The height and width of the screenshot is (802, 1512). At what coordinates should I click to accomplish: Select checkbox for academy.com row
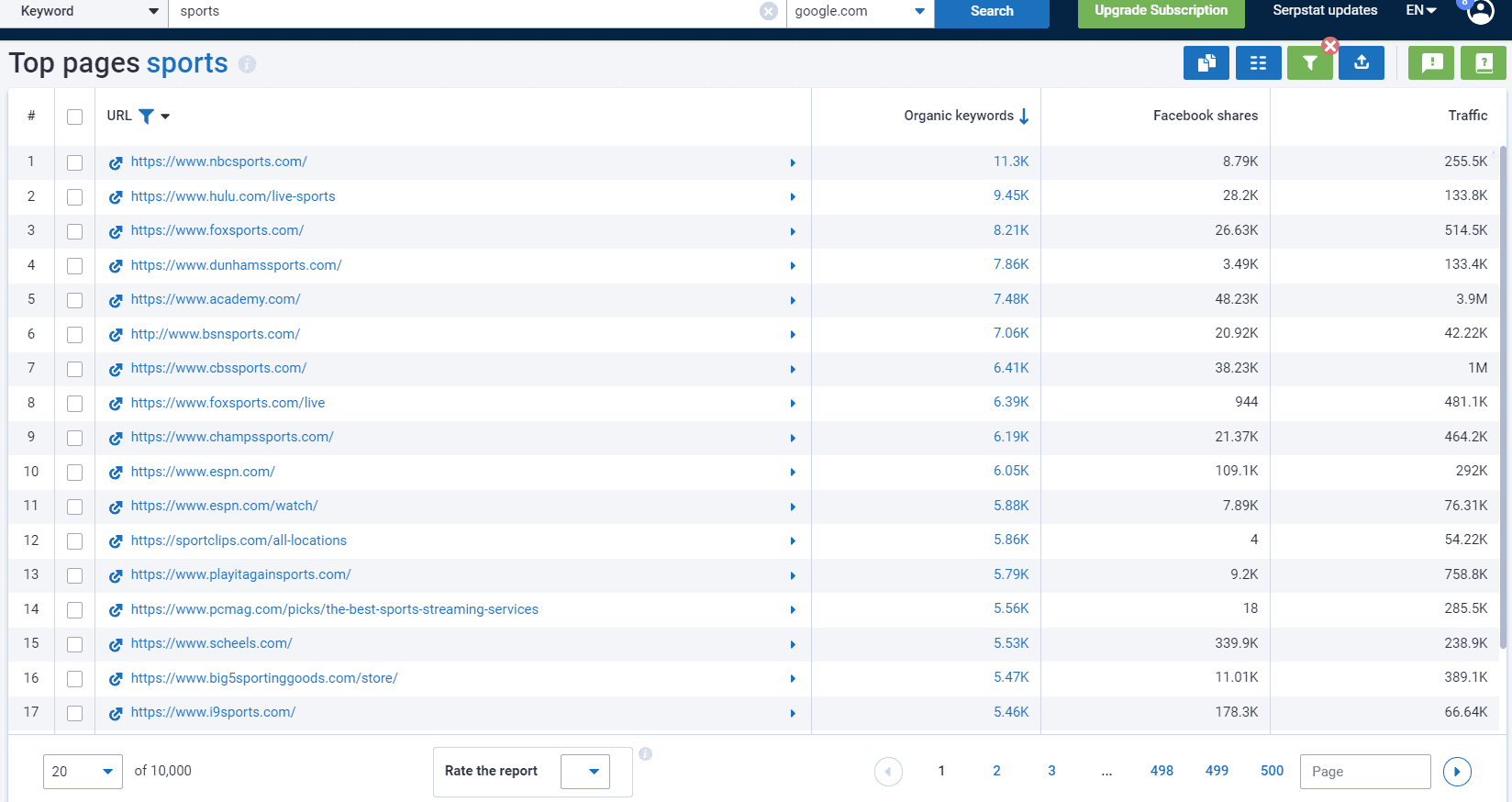tap(75, 300)
